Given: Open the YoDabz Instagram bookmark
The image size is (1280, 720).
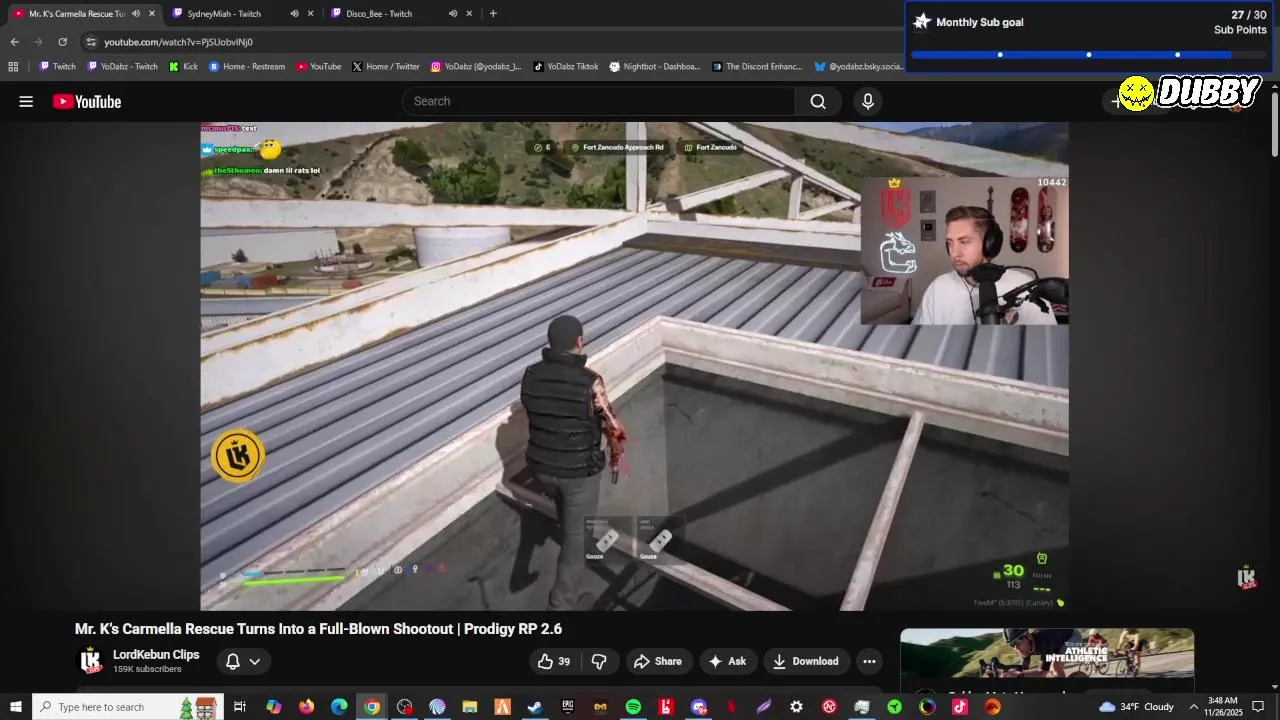Looking at the screenshot, I should tap(476, 67).
